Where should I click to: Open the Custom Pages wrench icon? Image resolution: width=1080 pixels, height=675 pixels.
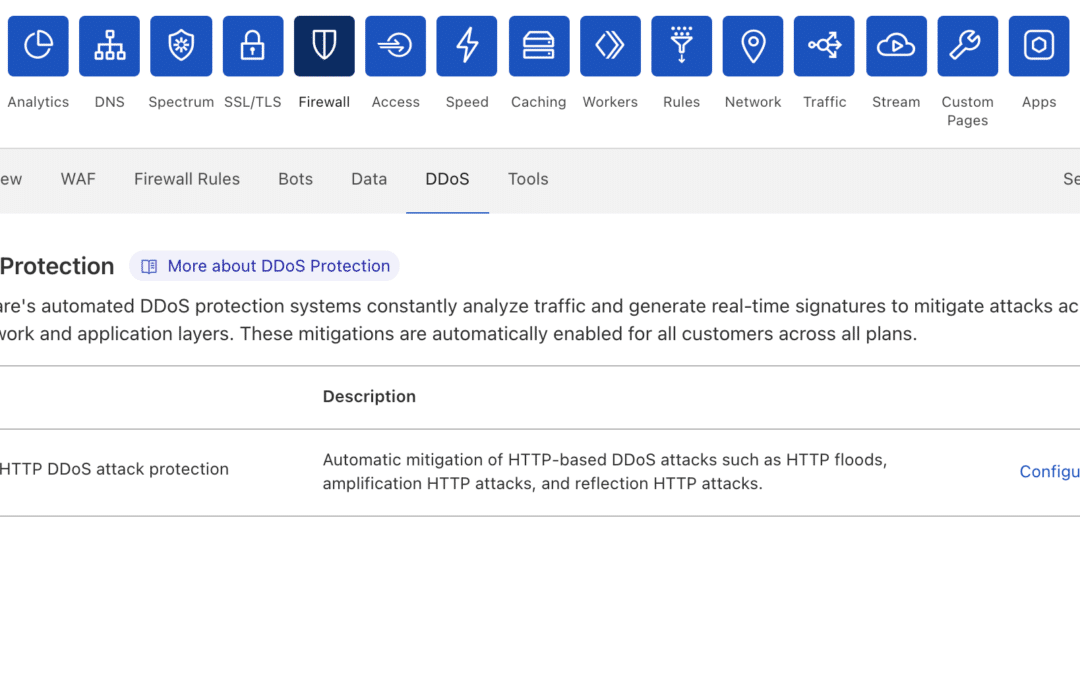[968, 45]
